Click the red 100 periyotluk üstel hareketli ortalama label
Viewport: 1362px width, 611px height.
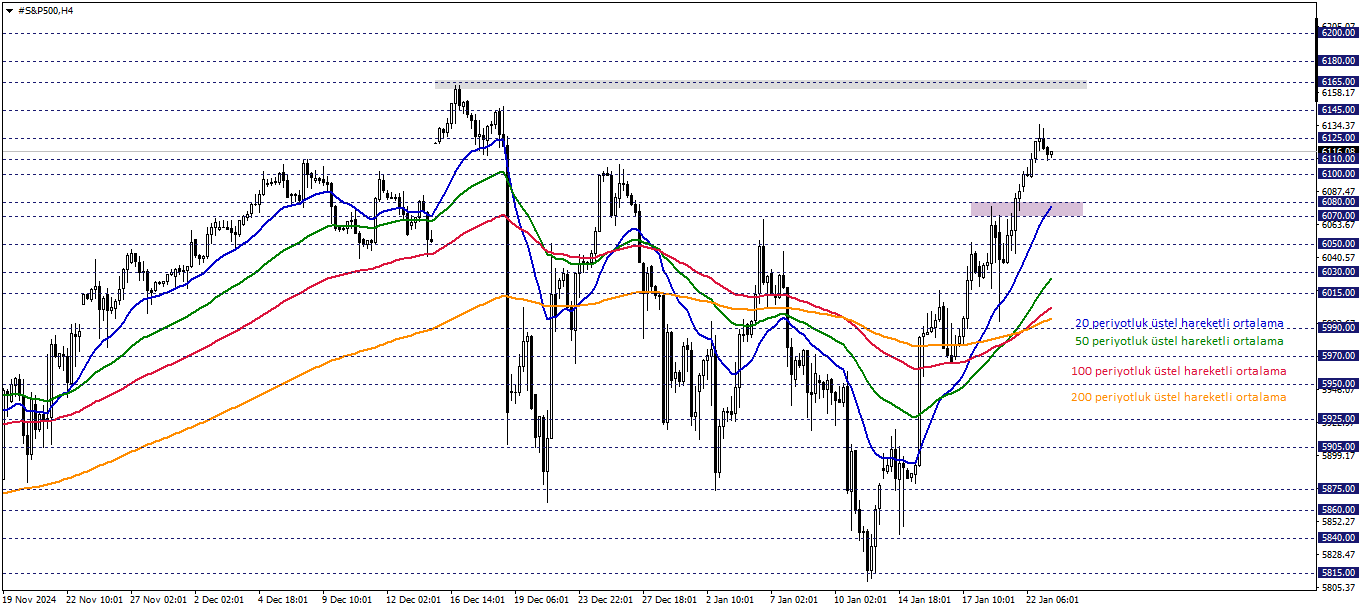pos(1179,371)
